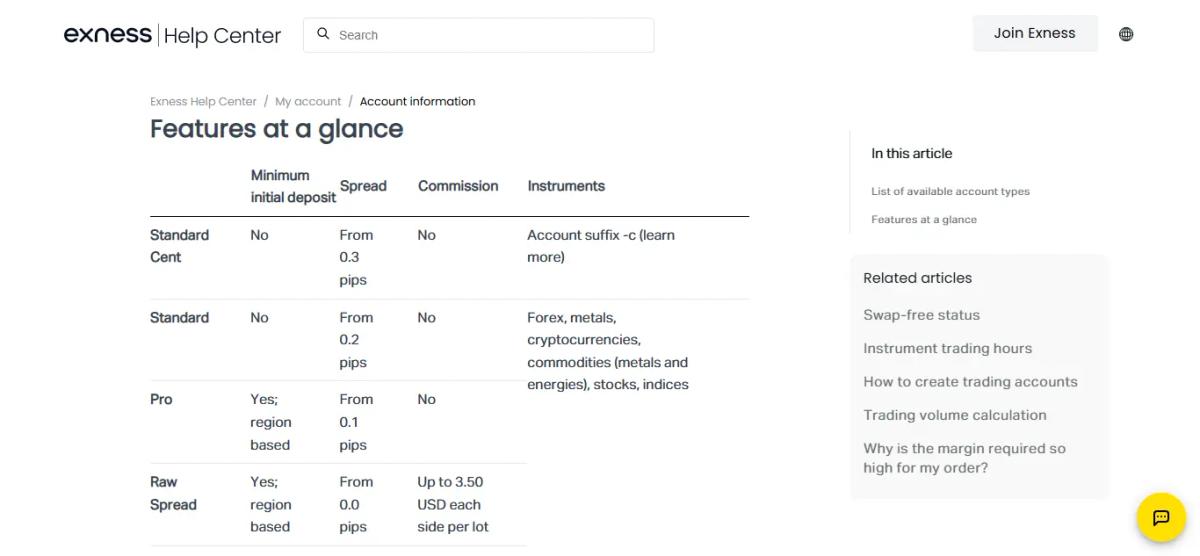Focus the Search input field
Image resolution: width=1200 pixels, height=556 pixels.
coord(478,35)
